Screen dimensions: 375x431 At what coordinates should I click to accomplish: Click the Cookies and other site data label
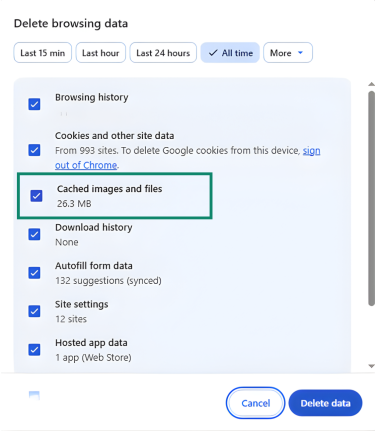(115, 136)
